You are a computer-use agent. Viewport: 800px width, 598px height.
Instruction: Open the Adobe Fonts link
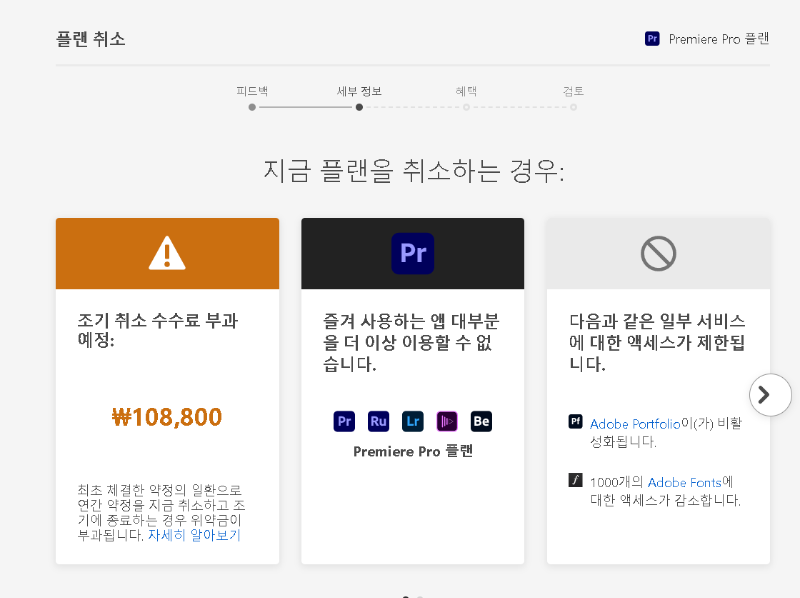(x=685, y=482)
